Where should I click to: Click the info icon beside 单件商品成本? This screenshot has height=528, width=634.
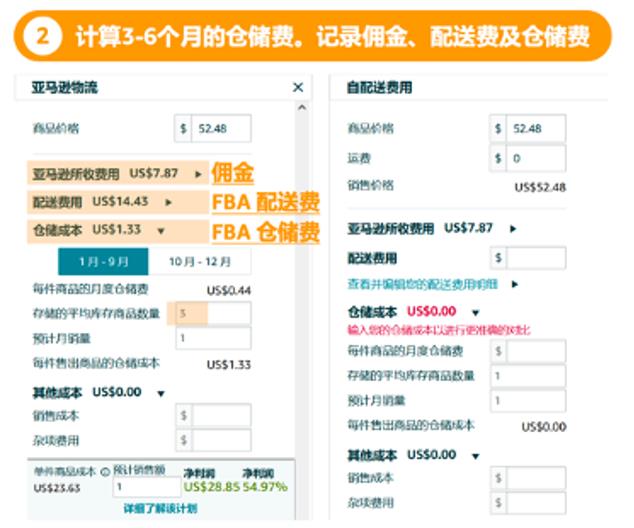pos(105,471)
